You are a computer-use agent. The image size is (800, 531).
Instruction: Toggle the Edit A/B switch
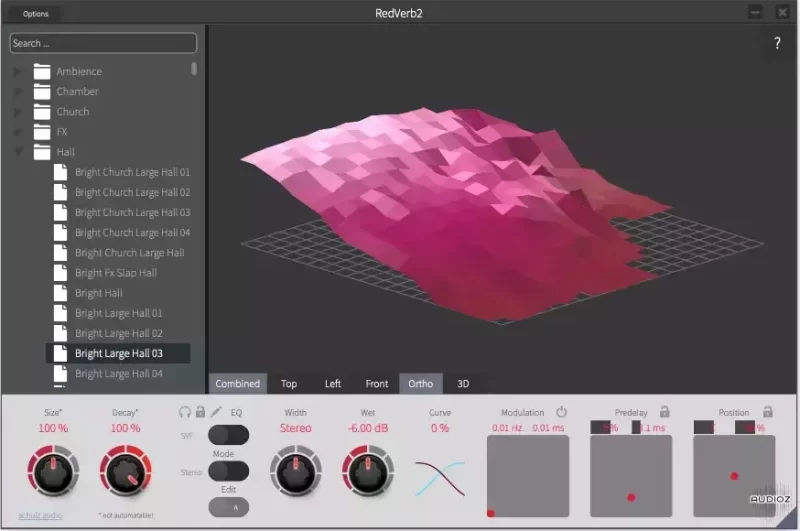click(x=229, y=508)
